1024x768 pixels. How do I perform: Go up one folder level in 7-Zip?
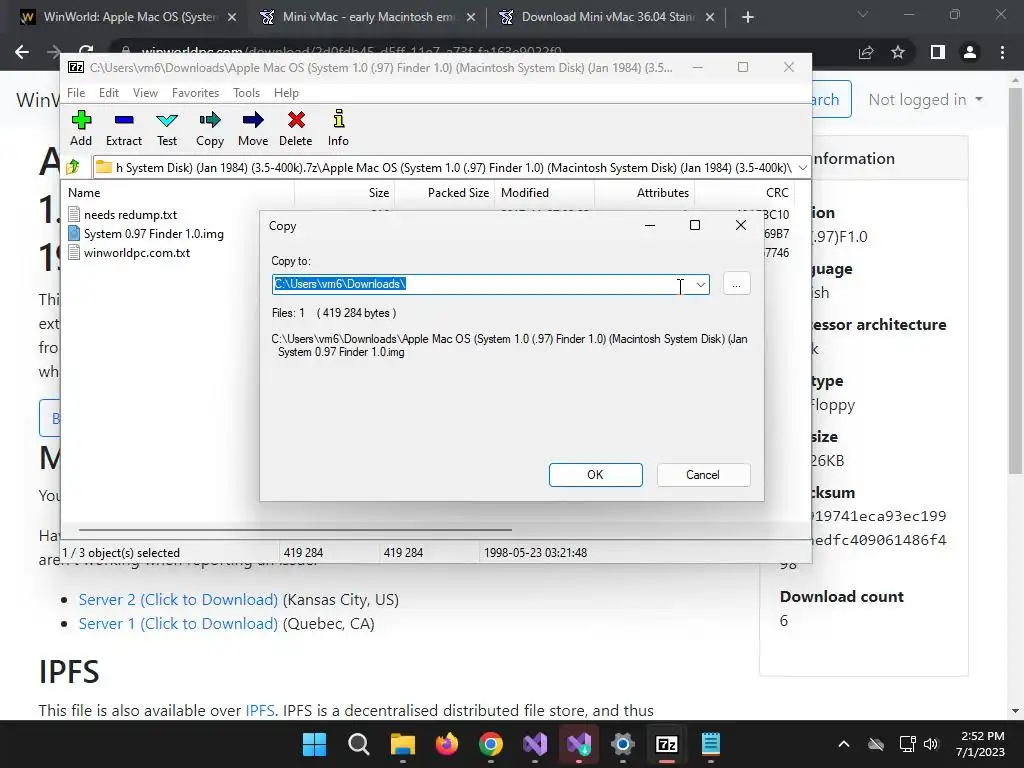click(73, 168)
